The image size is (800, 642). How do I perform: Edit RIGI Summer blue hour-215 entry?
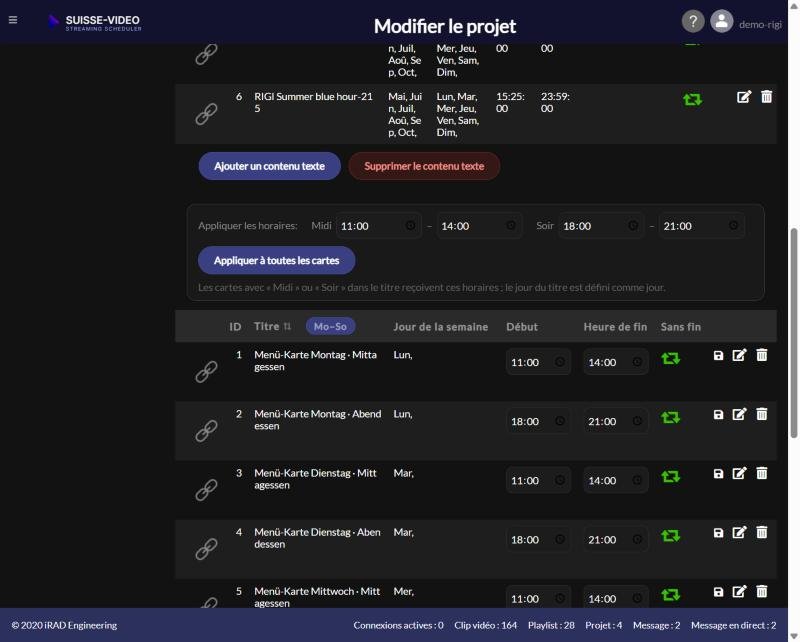tap(744, 96)
